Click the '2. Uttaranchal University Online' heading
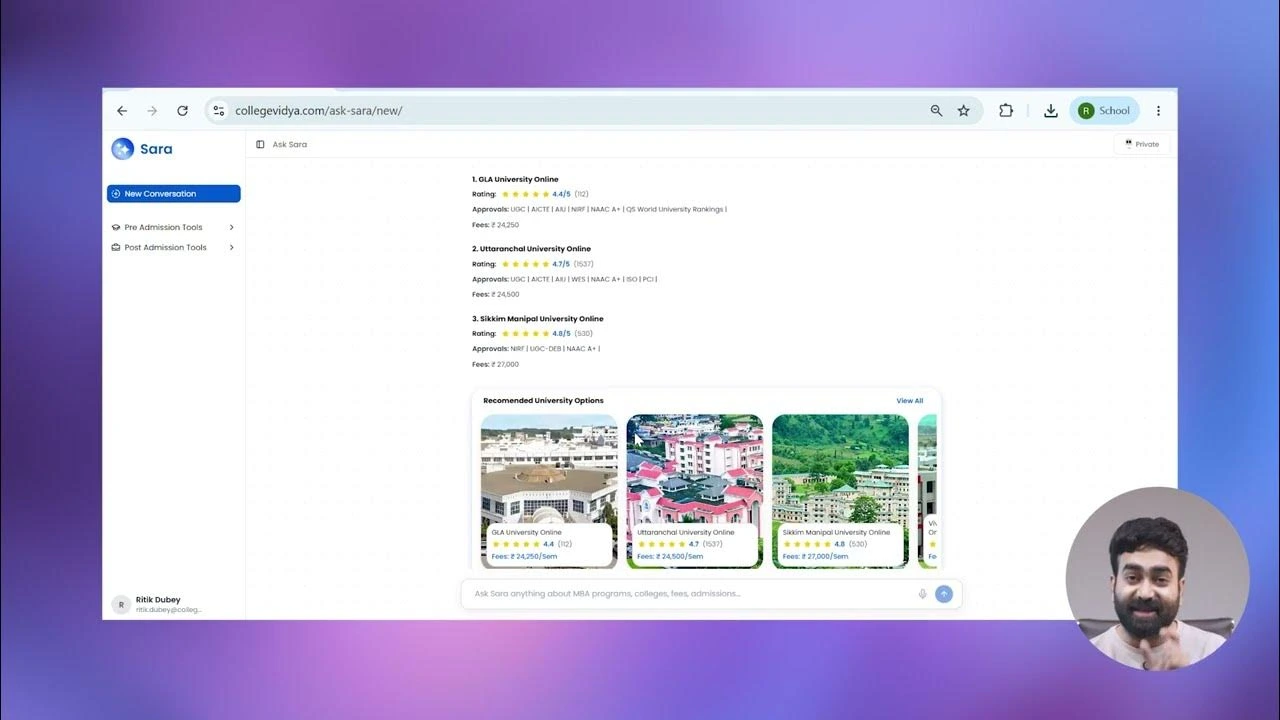Viewport: 1280px width, 720px height. click(531, 249)
